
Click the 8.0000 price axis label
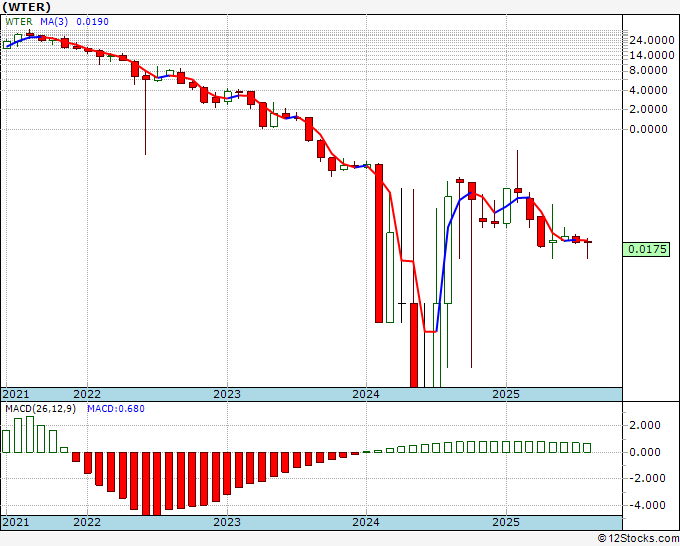[x=649, y=70]
